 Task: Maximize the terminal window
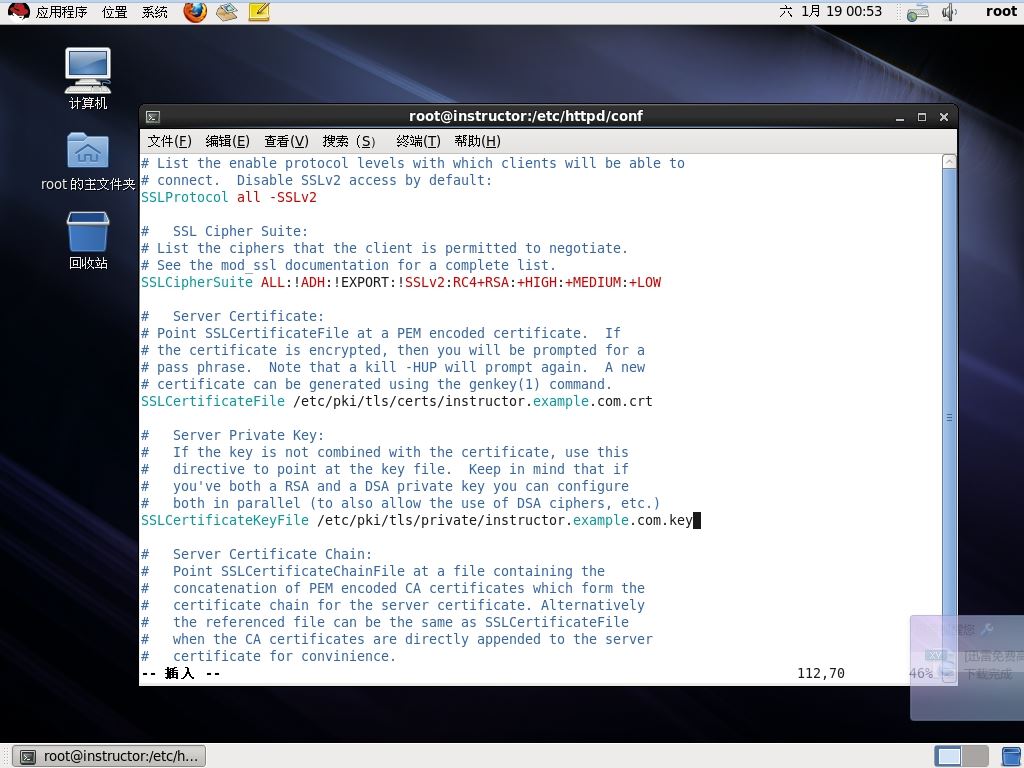point(922,117)
